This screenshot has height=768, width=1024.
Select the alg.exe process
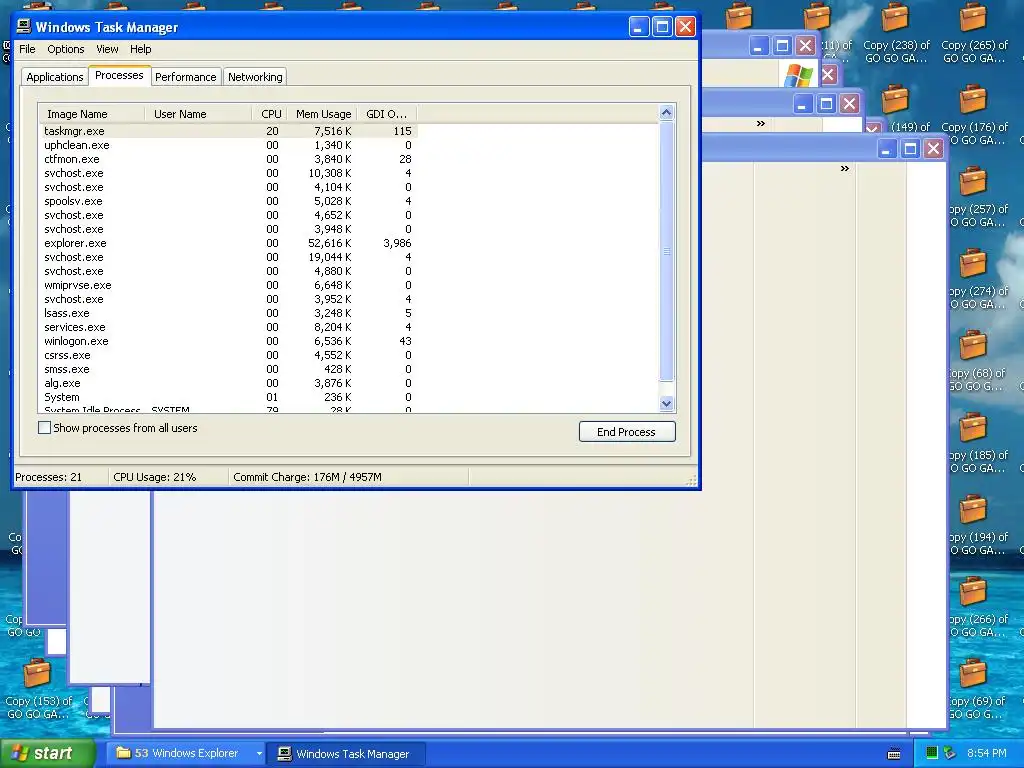[228, 383]
